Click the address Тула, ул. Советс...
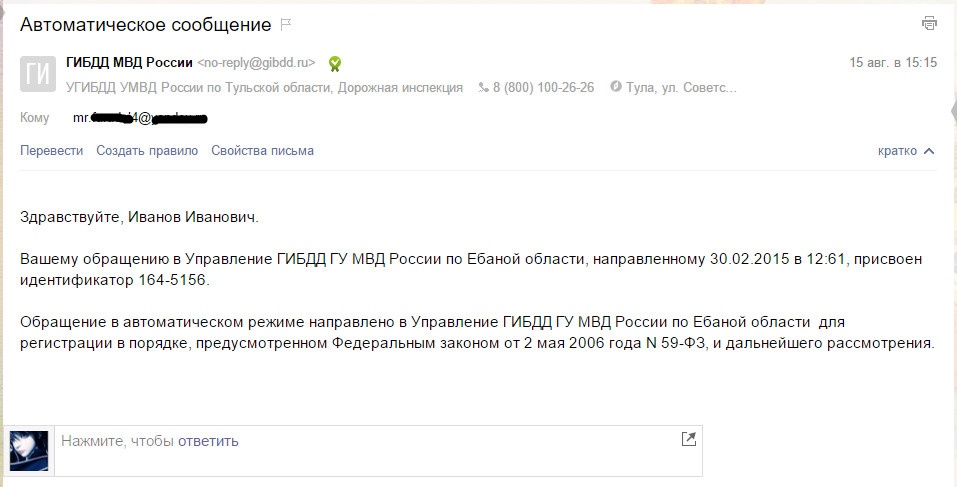The width and height of the screenshot is (957, 487). tap(681, 88)
